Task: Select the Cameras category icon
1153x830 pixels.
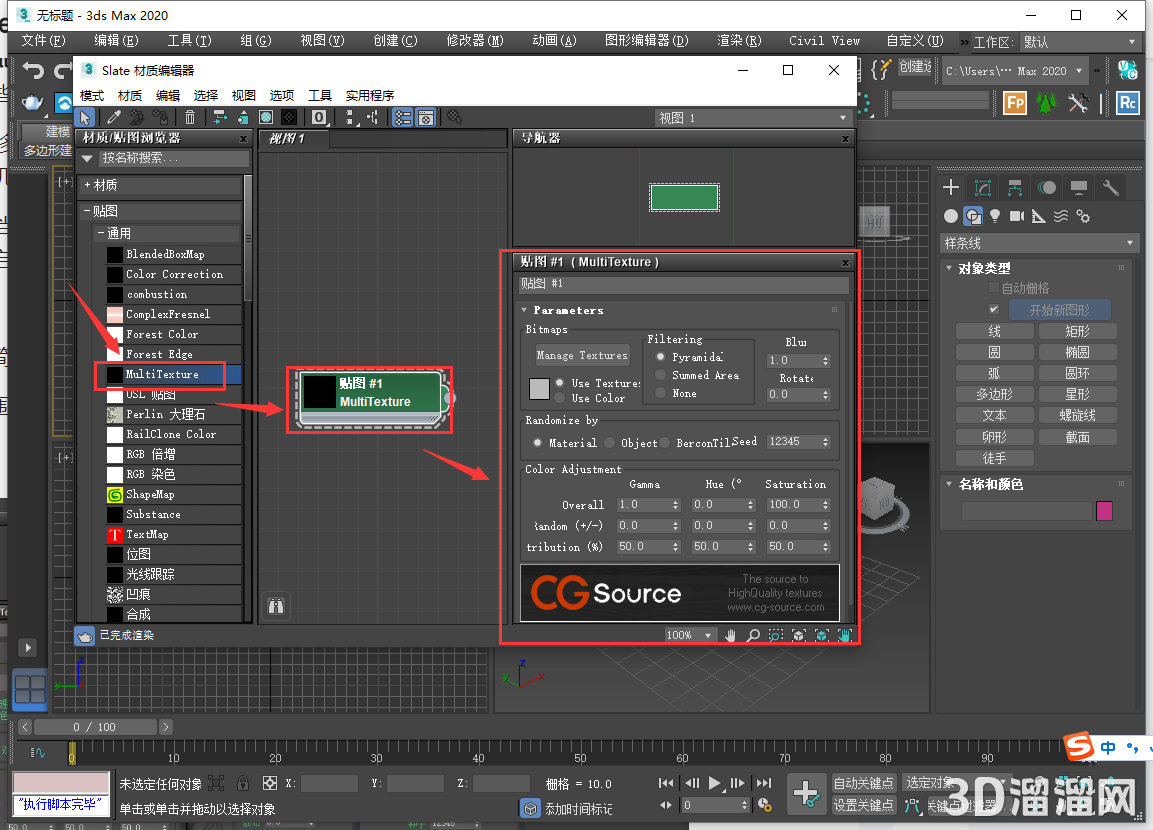Action: [1016, 216]
